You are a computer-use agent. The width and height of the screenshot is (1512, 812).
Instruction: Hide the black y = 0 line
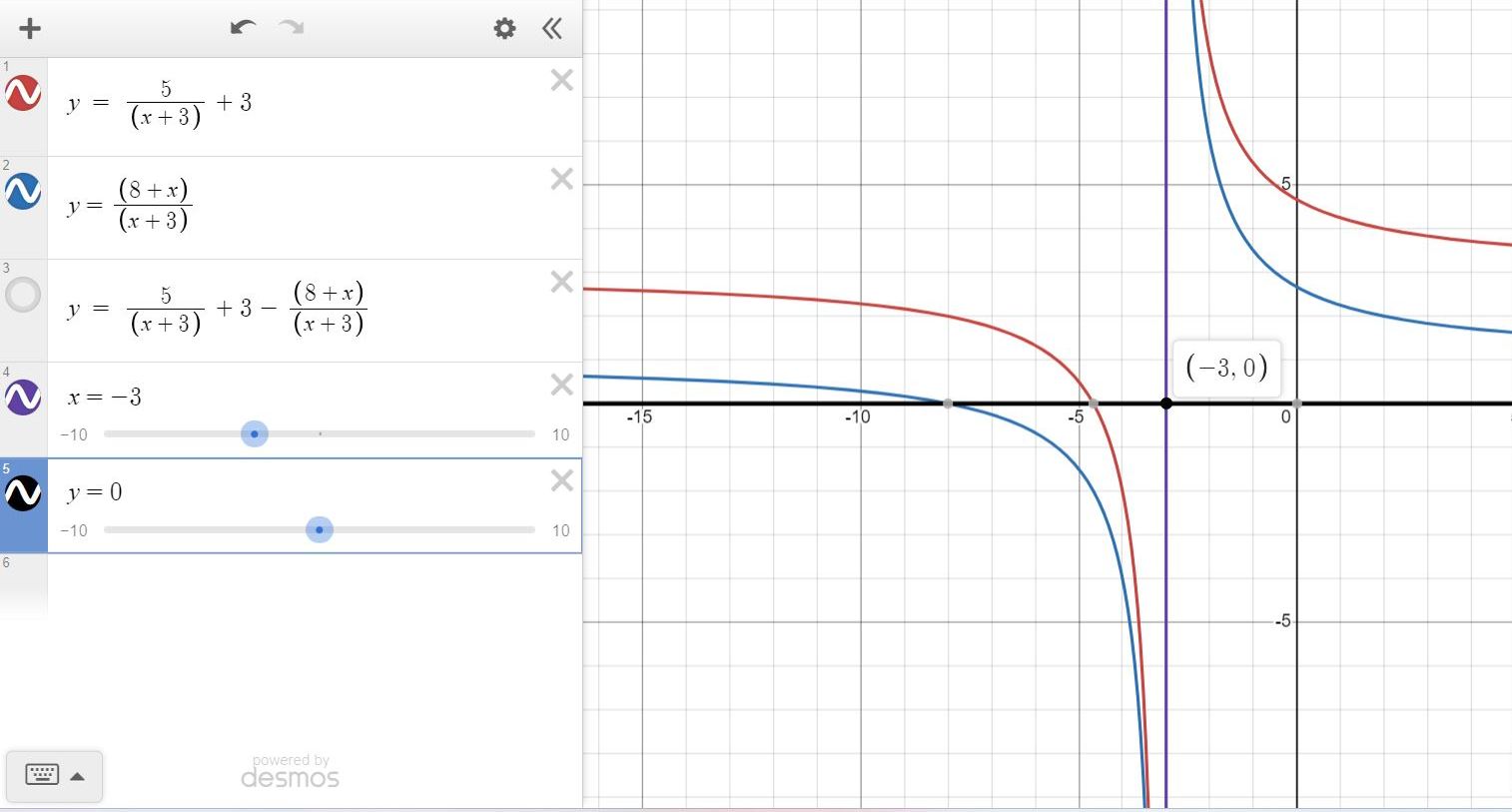[23, 492]
